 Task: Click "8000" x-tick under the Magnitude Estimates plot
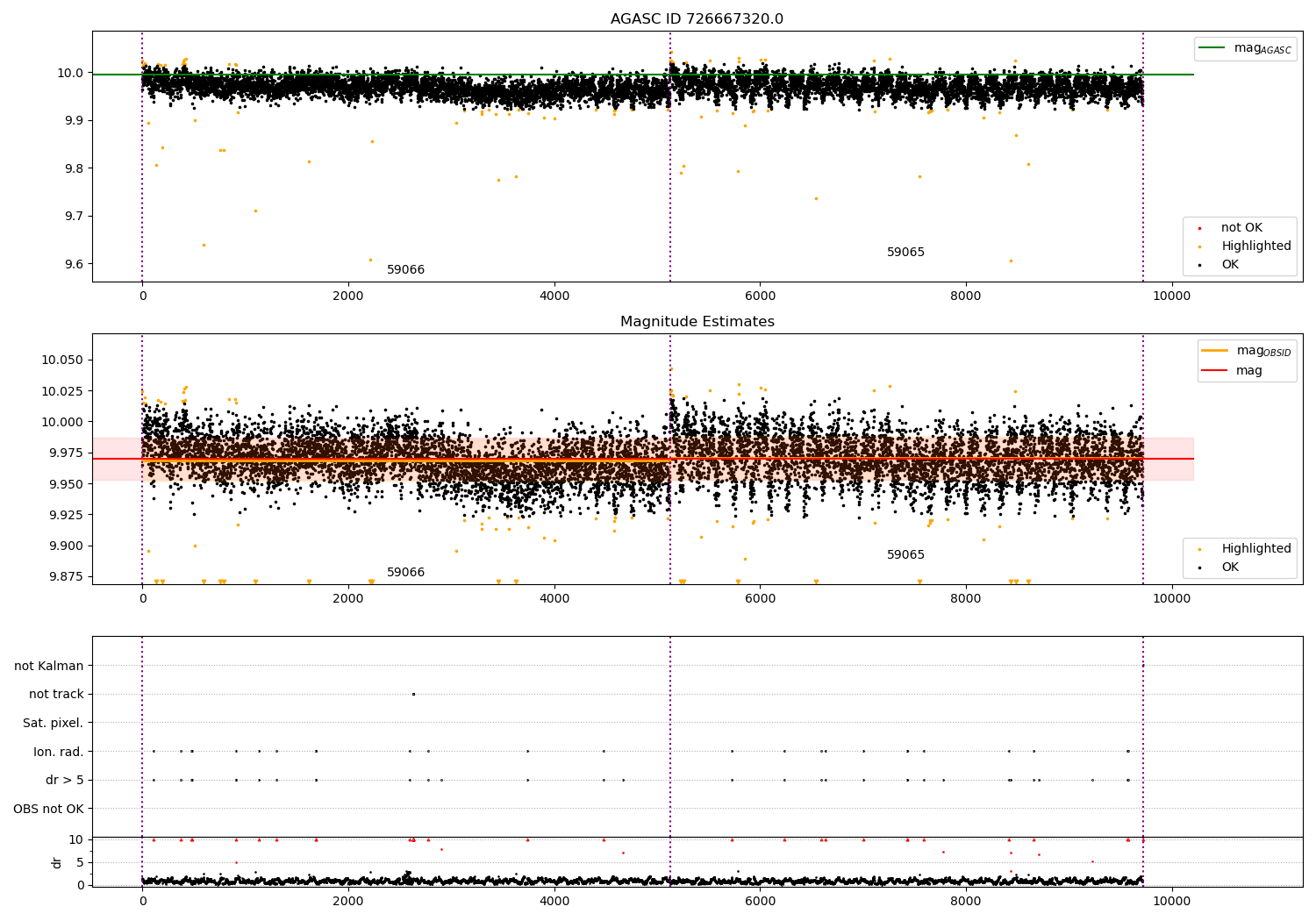[966, 598]
